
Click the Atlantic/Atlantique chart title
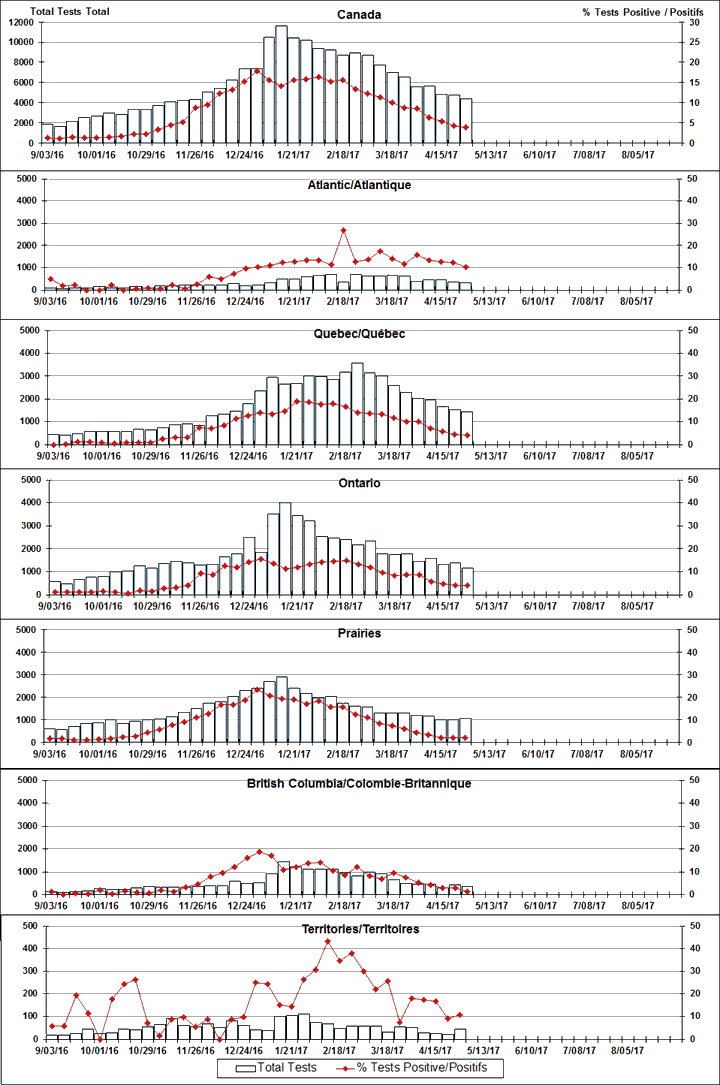click(359, 185)
